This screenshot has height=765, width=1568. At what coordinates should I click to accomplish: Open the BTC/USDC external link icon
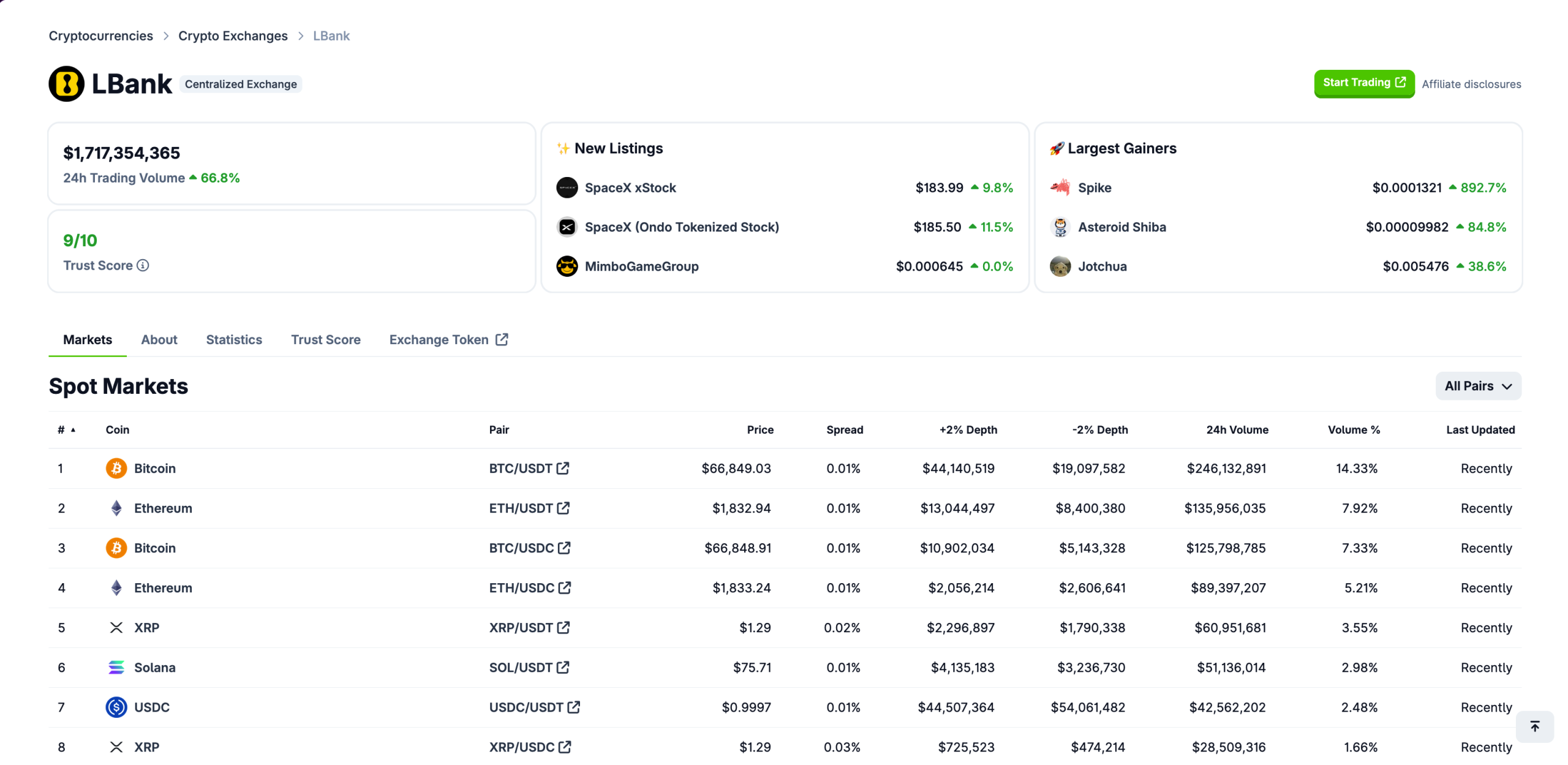pos(563,548)
